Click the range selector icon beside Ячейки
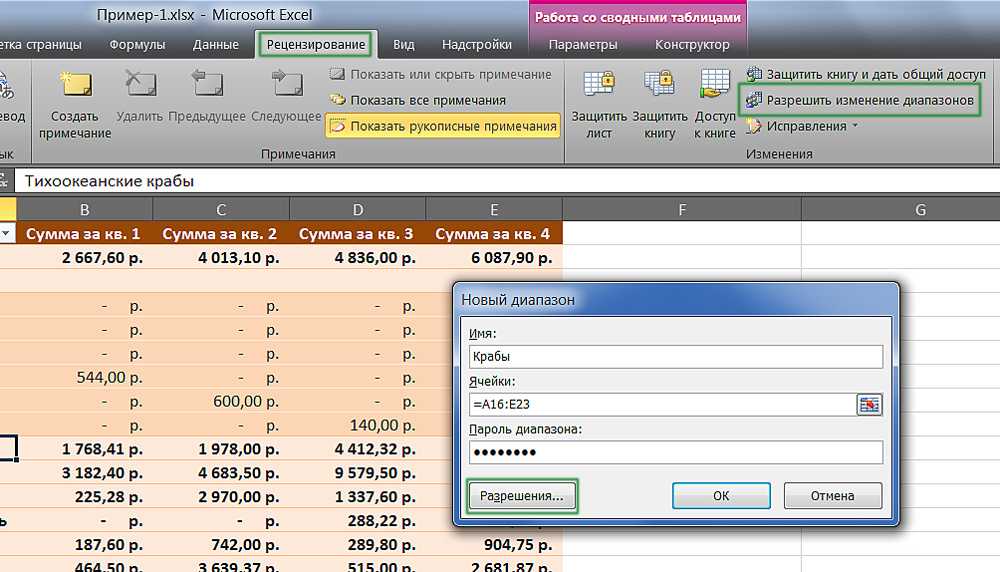The width and height of the screenshot is (1000, 572). pos(870,404)
